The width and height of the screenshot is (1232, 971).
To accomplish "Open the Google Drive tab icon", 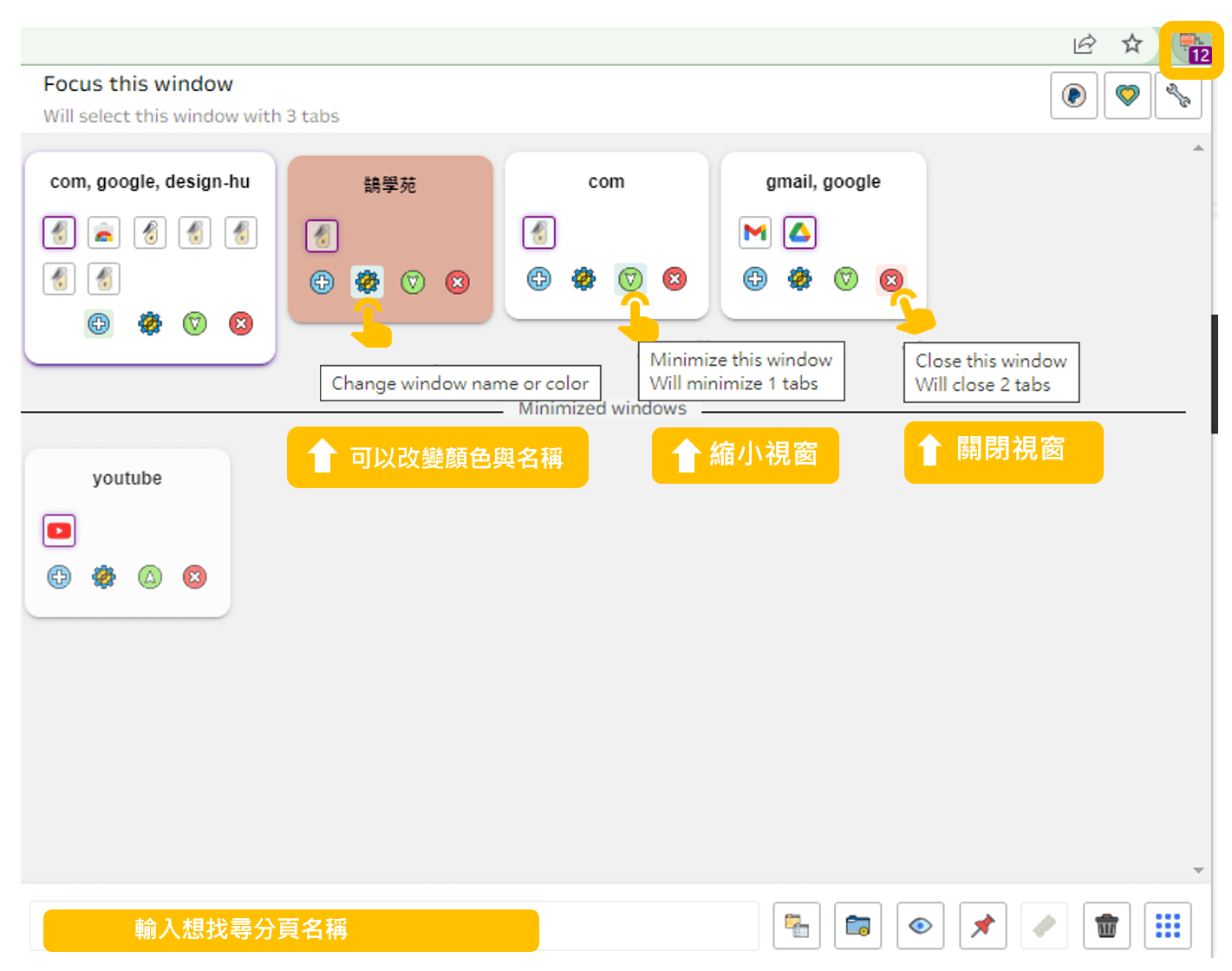I will (799, 231).
